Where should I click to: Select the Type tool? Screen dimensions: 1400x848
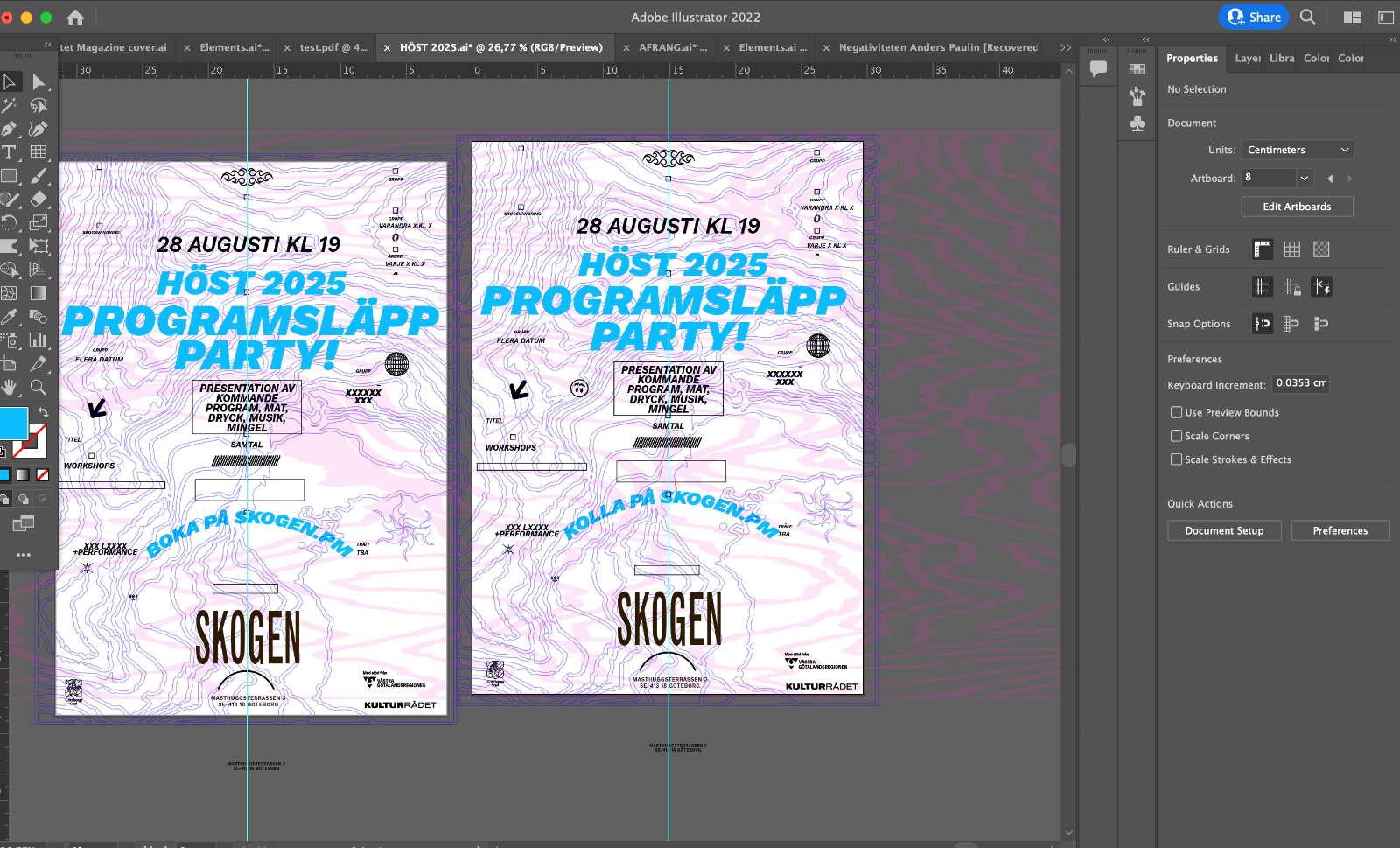click(10, 152)
